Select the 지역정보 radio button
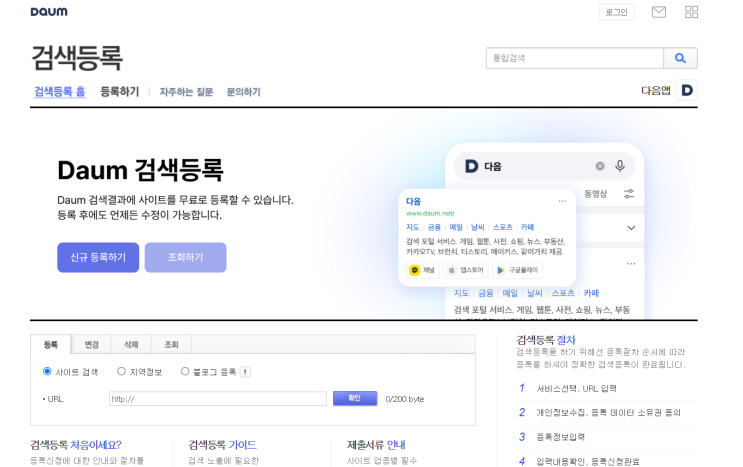The width and height of the screenshot is (743, 467). [121, 371]
